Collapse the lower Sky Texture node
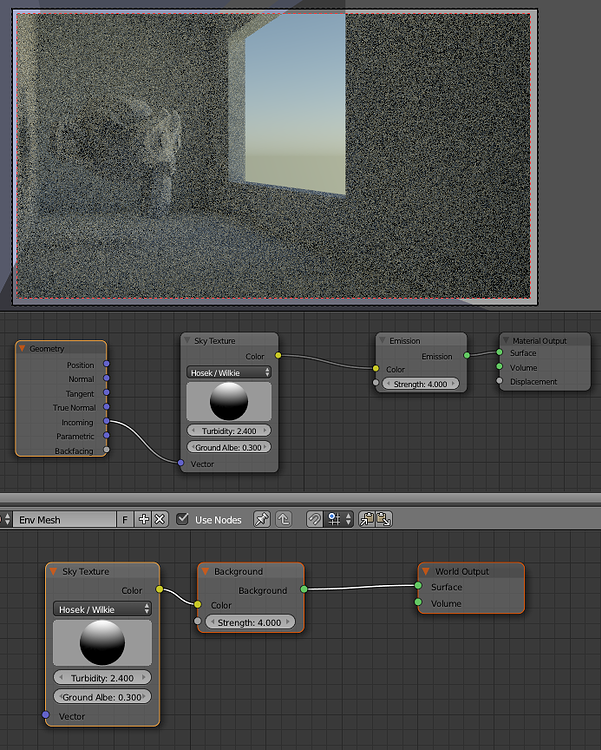 tap(54, 571)
